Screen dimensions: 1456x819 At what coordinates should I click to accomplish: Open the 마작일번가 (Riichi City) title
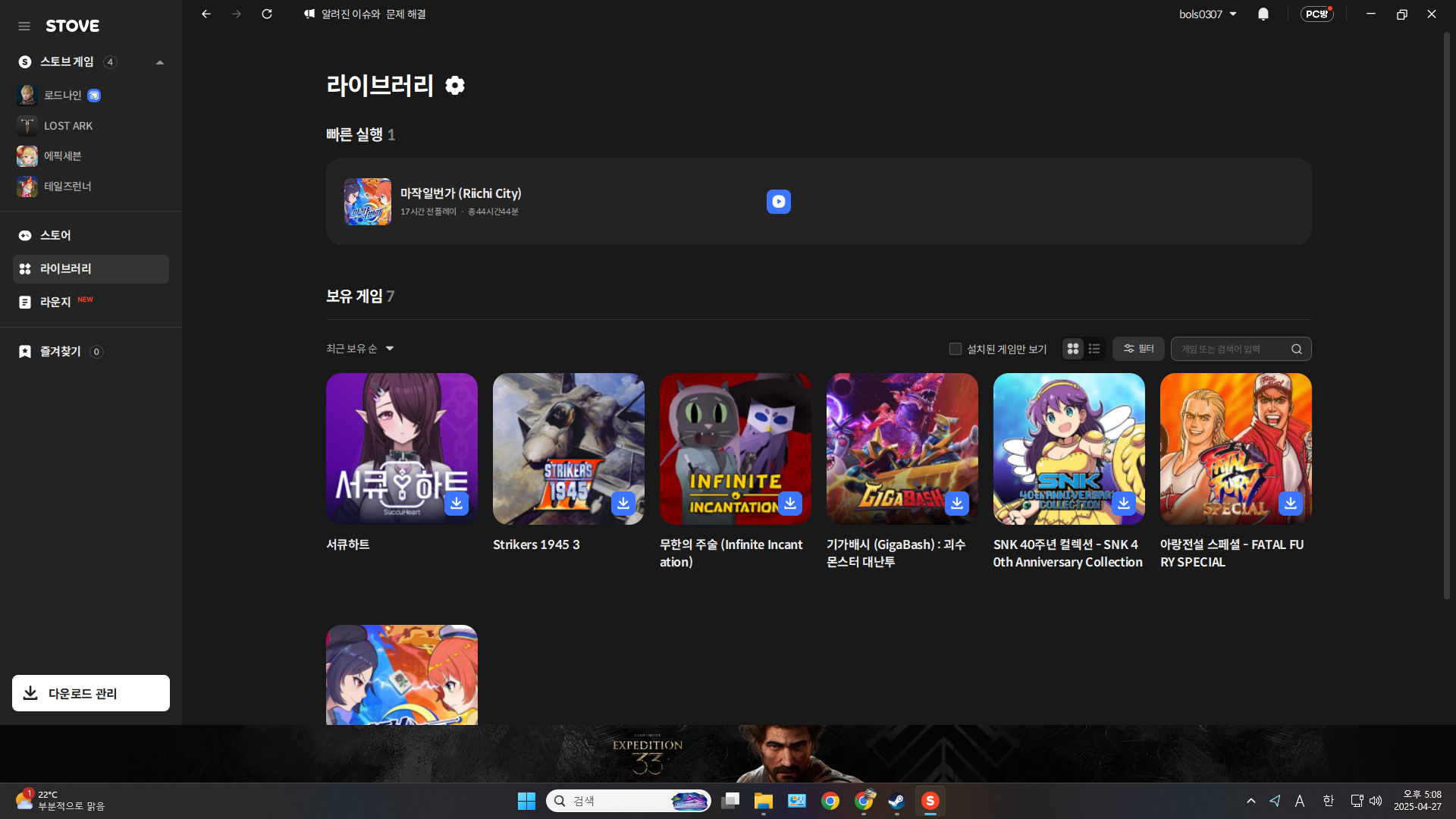[x=461, y=193]
